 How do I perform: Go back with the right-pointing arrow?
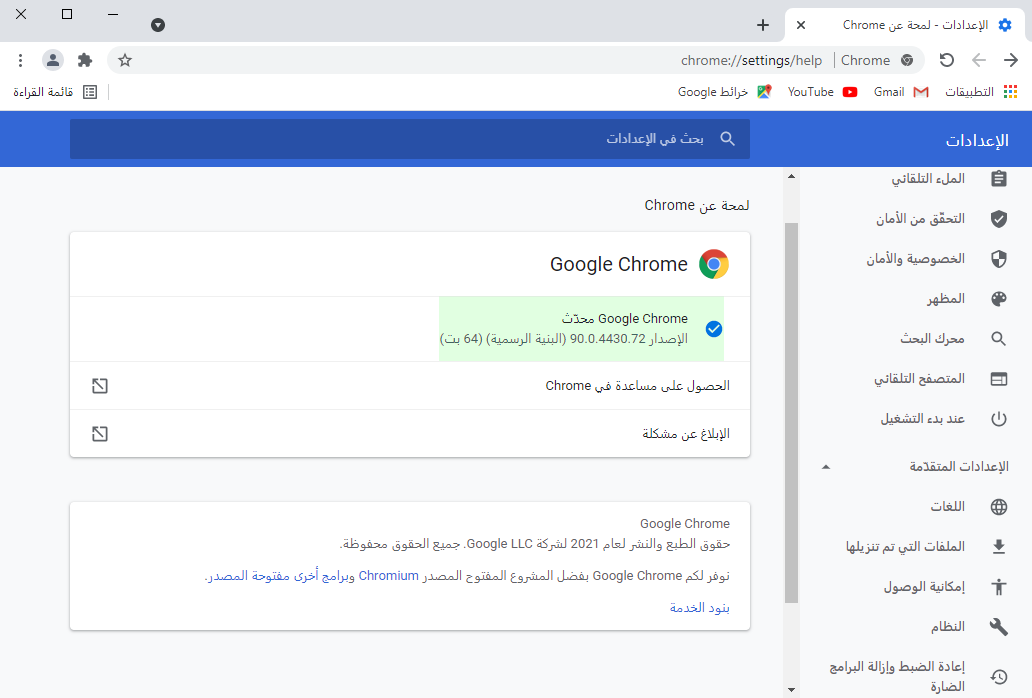[1011, 61]
